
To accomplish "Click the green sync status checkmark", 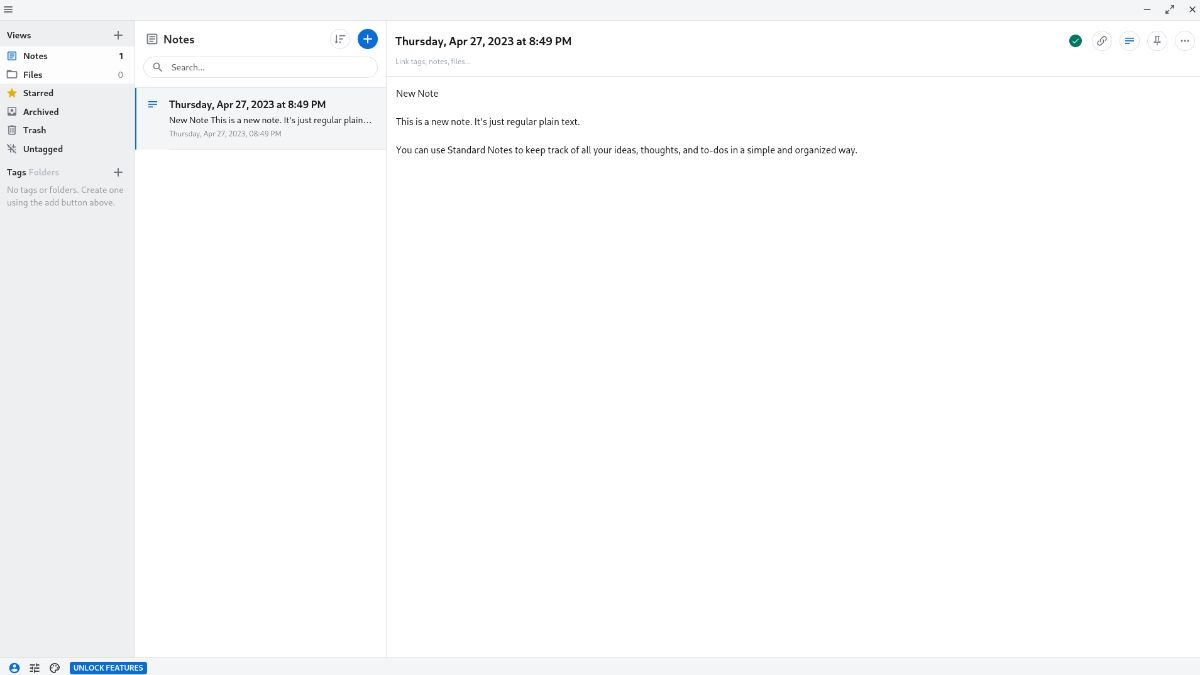I will point(1075,41).
